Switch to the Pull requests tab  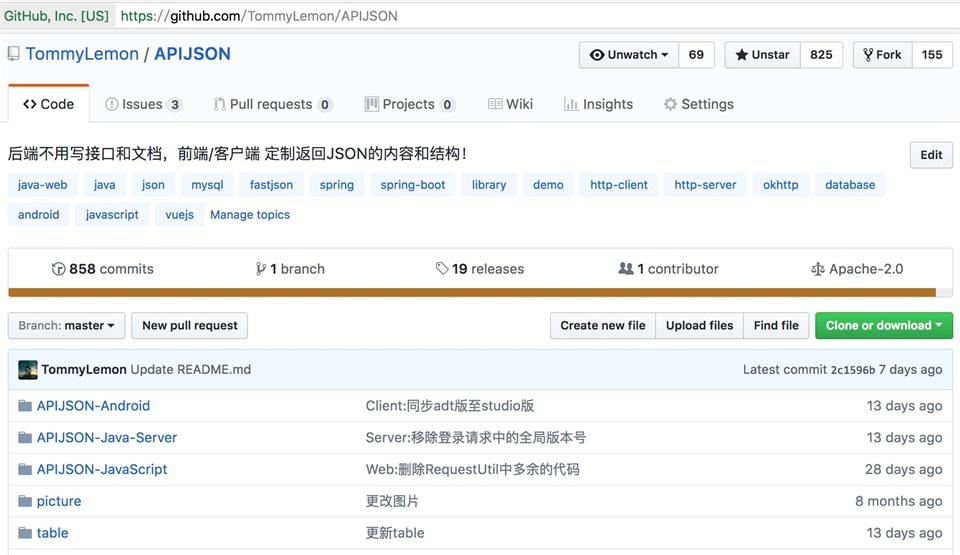tap(272, 104)
